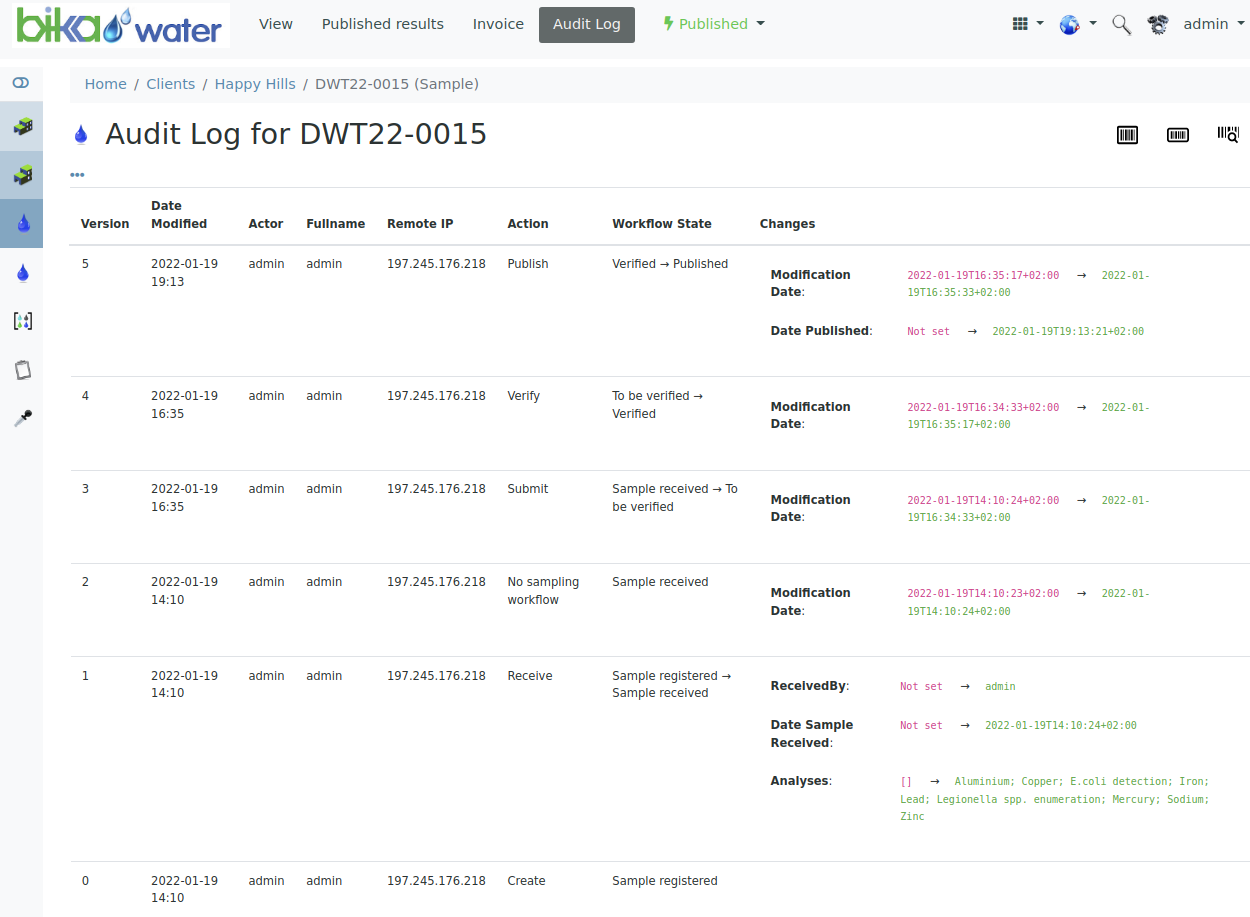Click the bracketed droplets sidebar icon

click(x=22, y=321)
